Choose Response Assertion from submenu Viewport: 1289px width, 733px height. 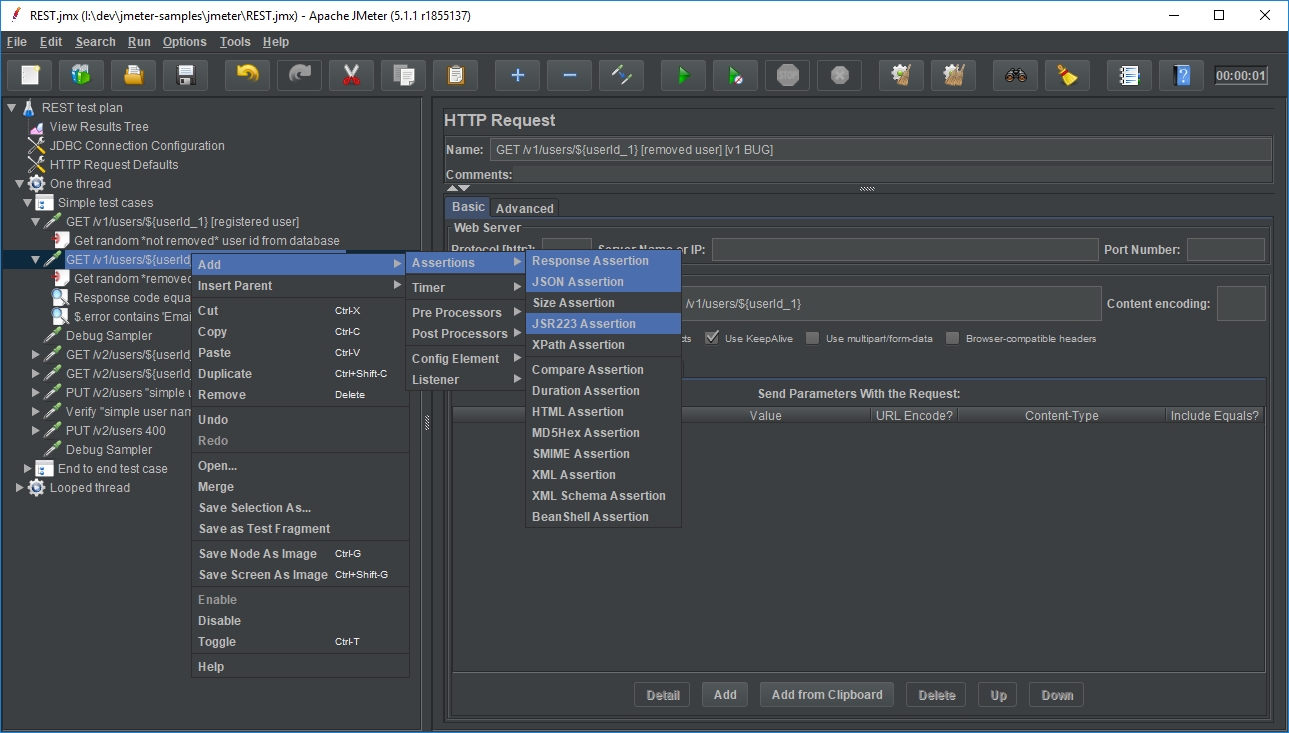click(603, 261)
